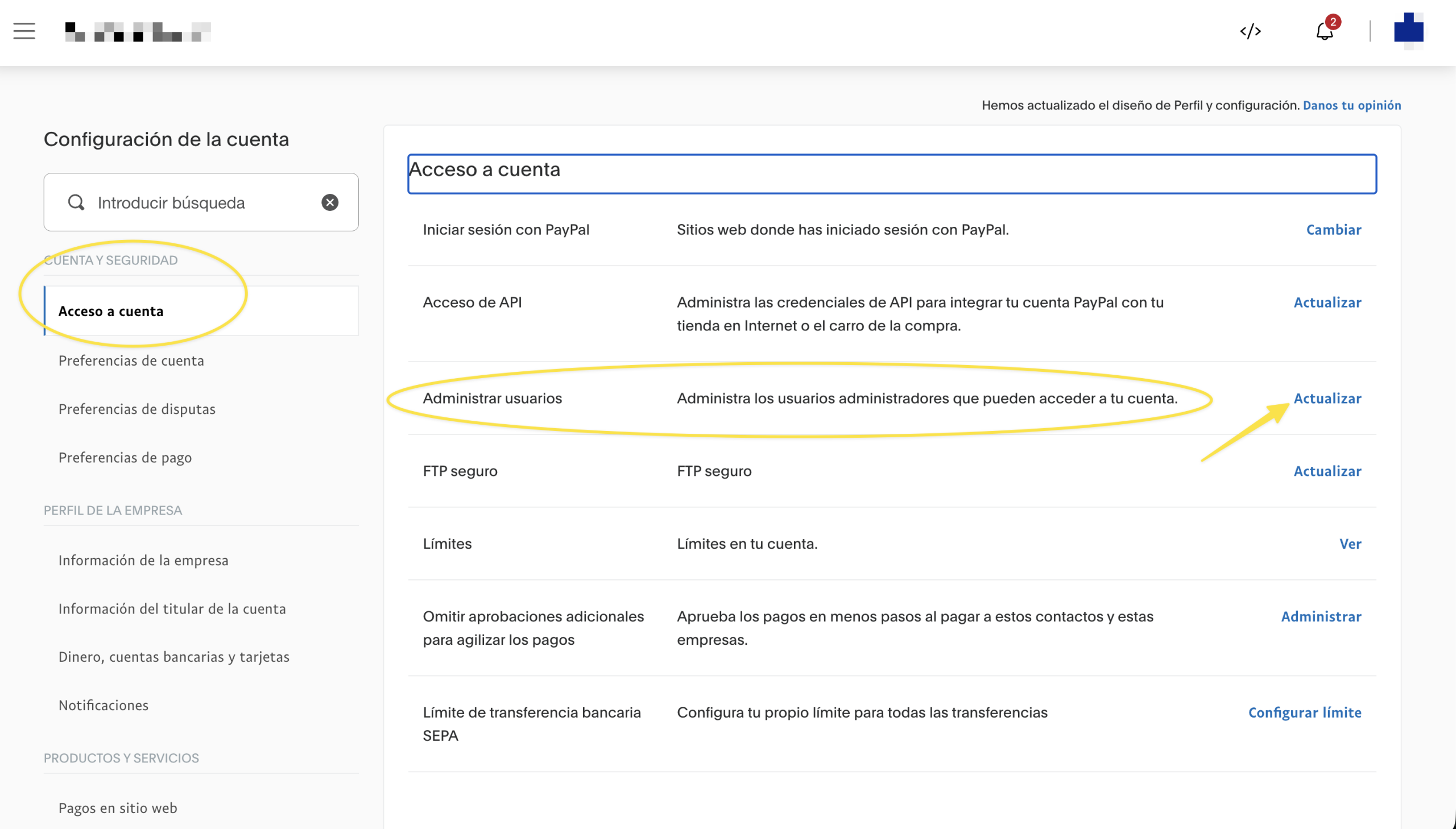Click the search magnifier icon
1456x829 pixels.
(x=77, y=202)
